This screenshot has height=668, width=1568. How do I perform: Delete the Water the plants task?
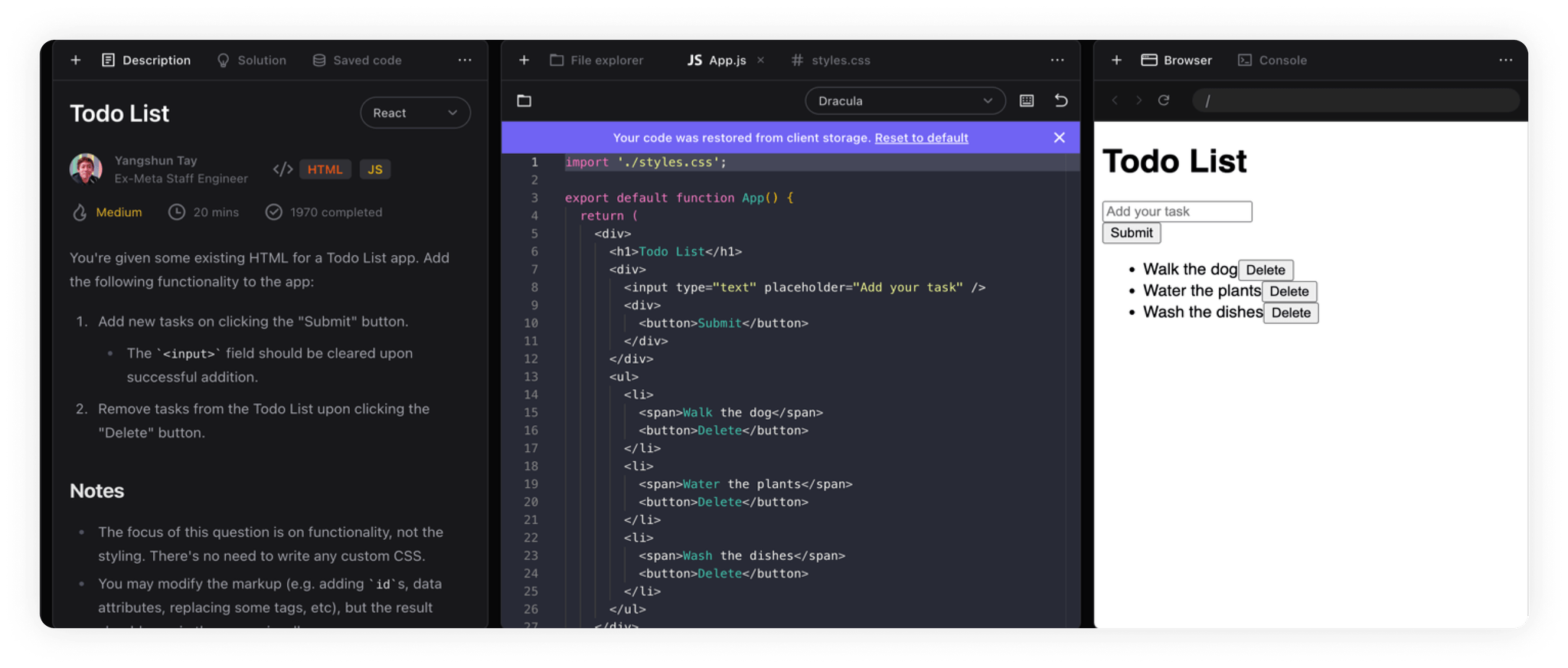1289,291
